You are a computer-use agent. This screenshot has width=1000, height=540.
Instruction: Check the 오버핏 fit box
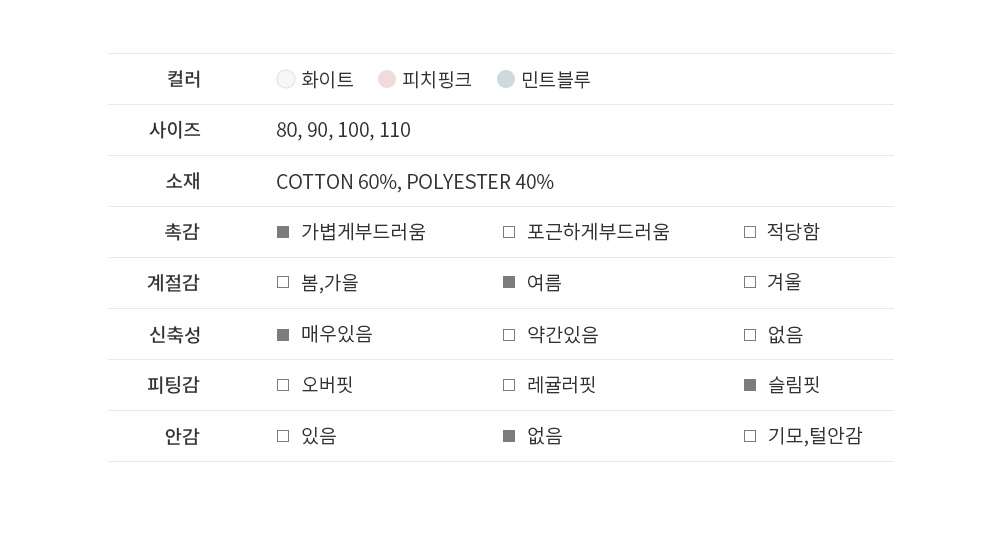point(283,385)
